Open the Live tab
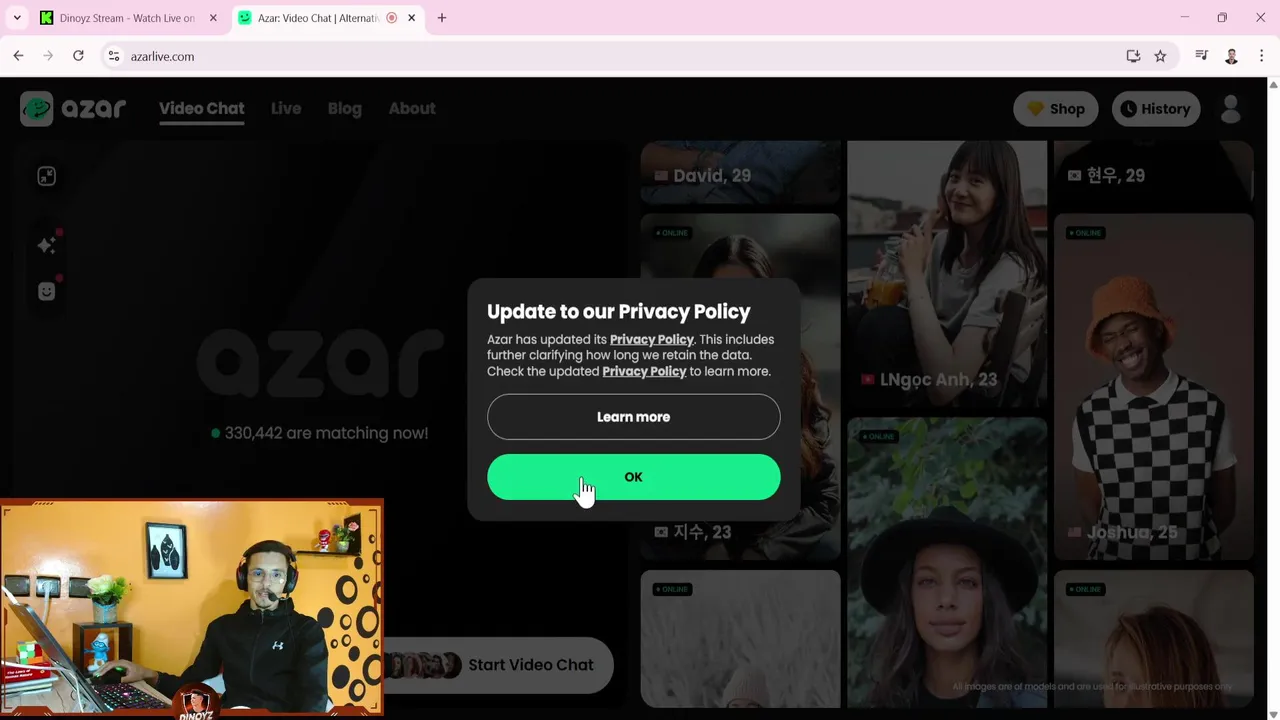The image size is (1280, 720). (286, 108)
